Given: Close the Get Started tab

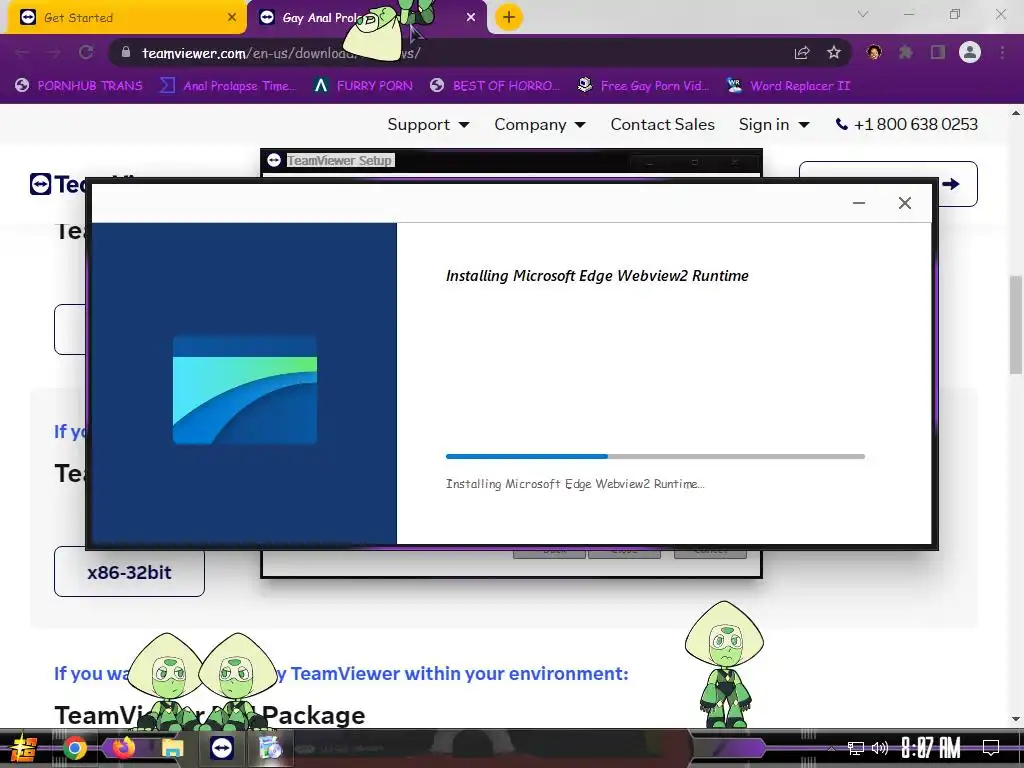Looking at the screenshot, I should point(232,18).
